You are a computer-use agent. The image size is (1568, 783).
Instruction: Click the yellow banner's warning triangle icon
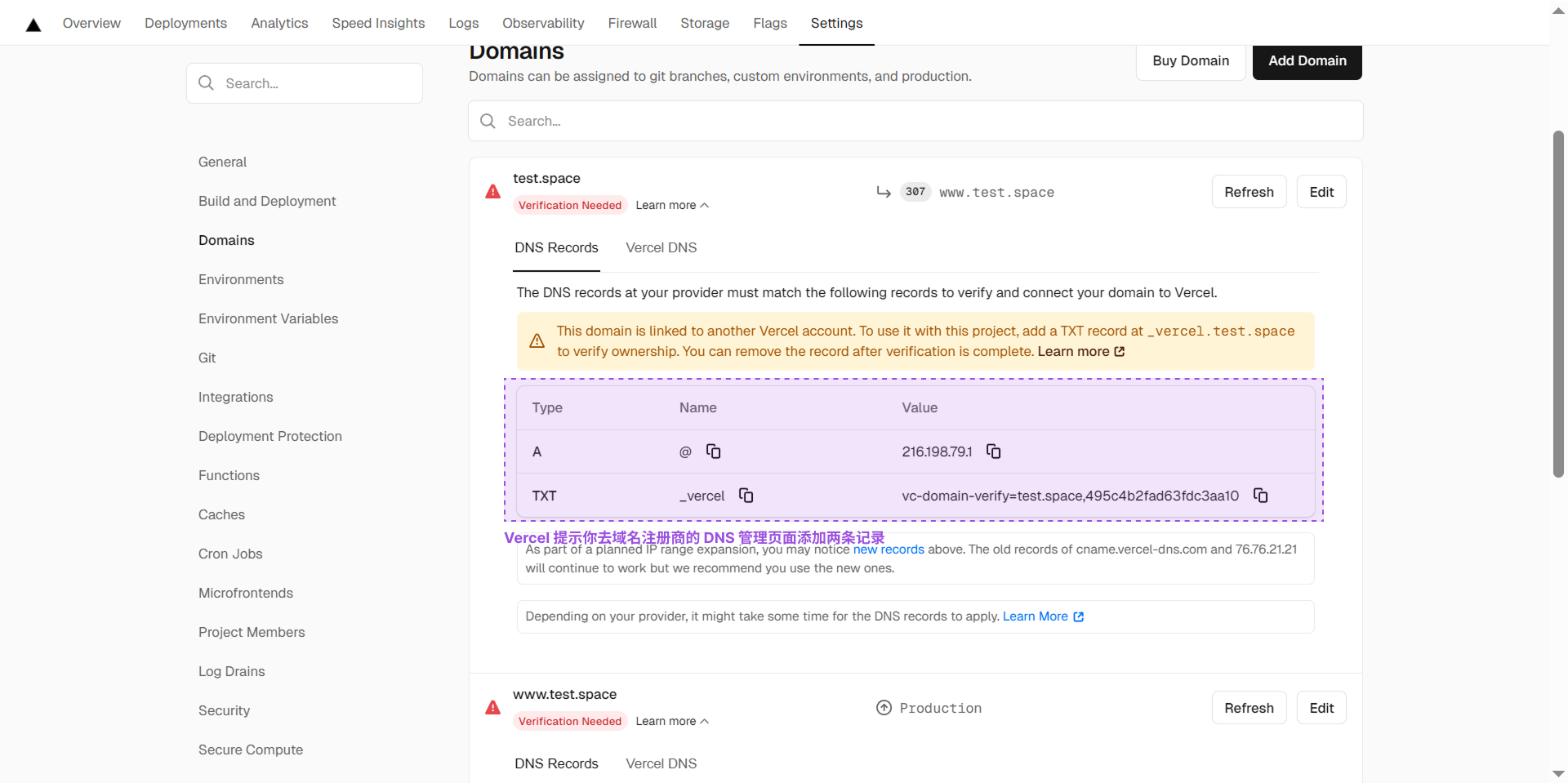tap(537, 341)
